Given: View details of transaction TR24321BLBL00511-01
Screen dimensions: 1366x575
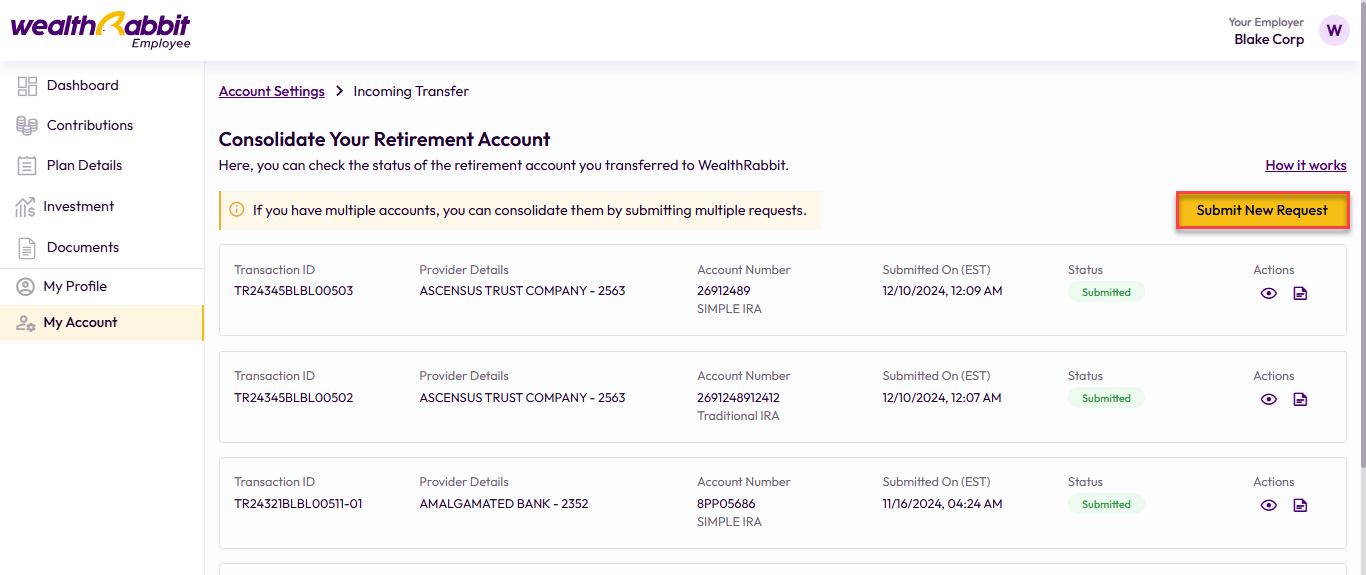Looking at the screenshot, I should pyautogui.click(x=1269, y=505).
